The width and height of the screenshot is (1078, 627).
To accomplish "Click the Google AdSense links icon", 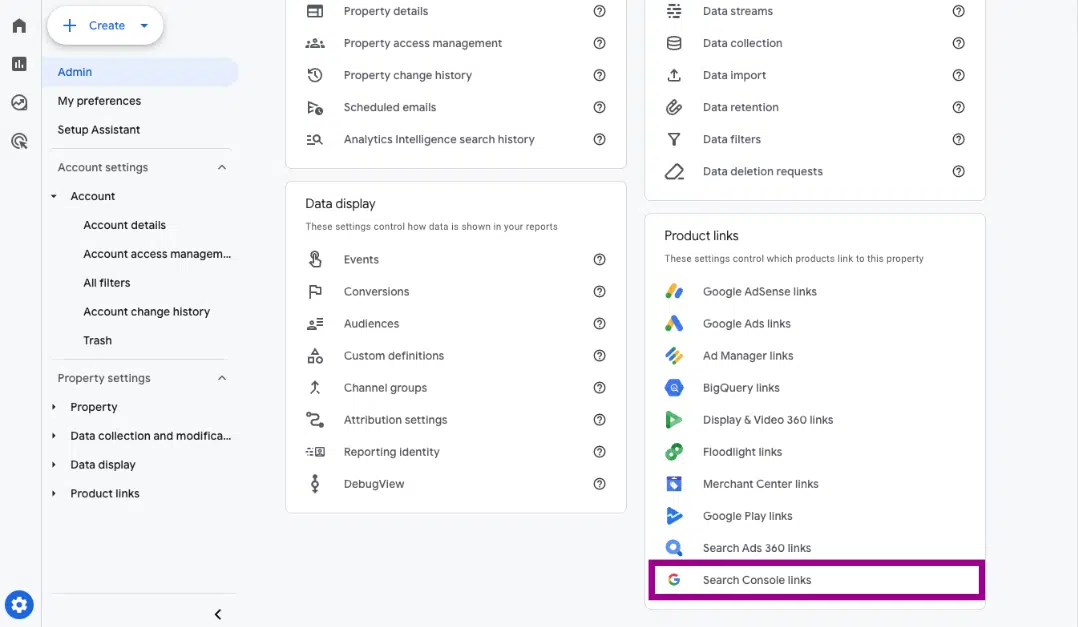I will pos(671,291).
